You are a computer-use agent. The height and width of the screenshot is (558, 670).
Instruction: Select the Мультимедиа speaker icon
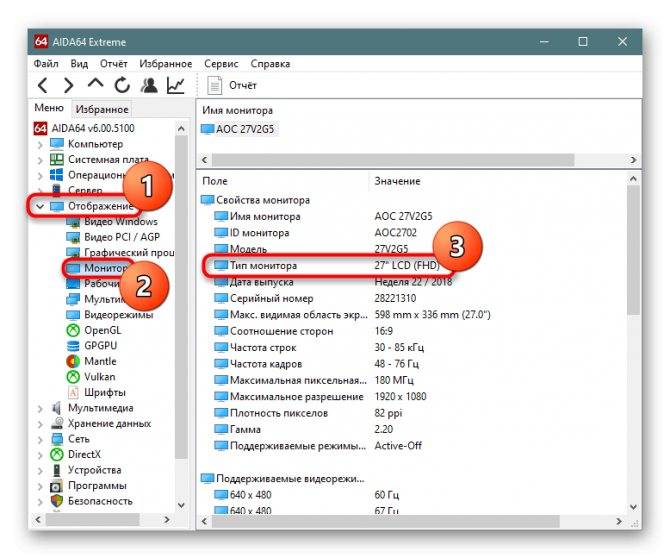57,408
